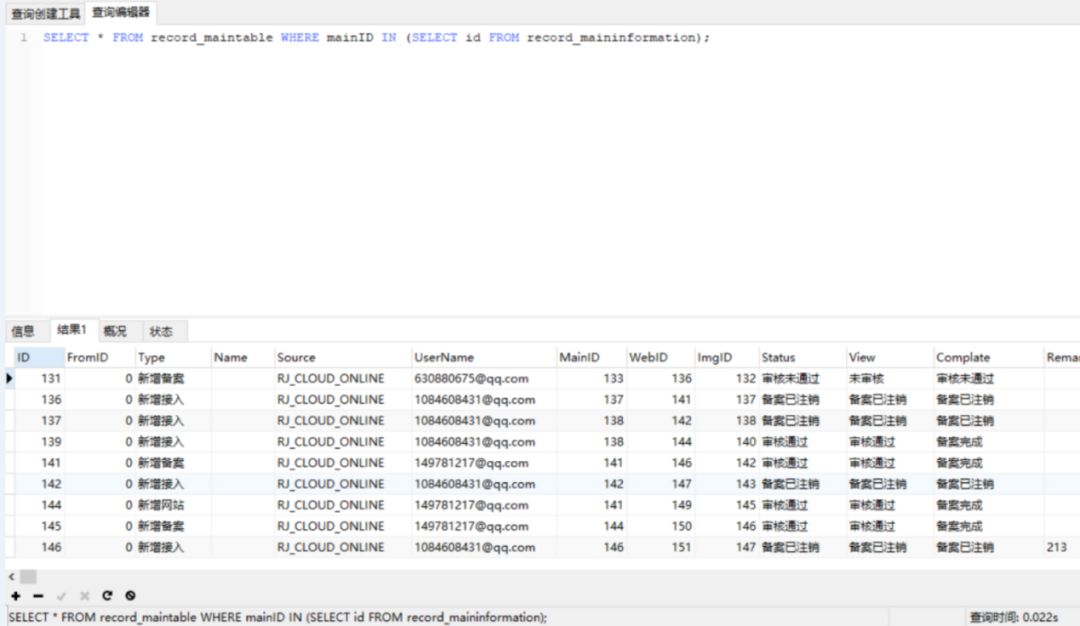Viewport: 1080px width, 626px height.
Task: Add a new record with plus icon
Action: coord(15,596)
